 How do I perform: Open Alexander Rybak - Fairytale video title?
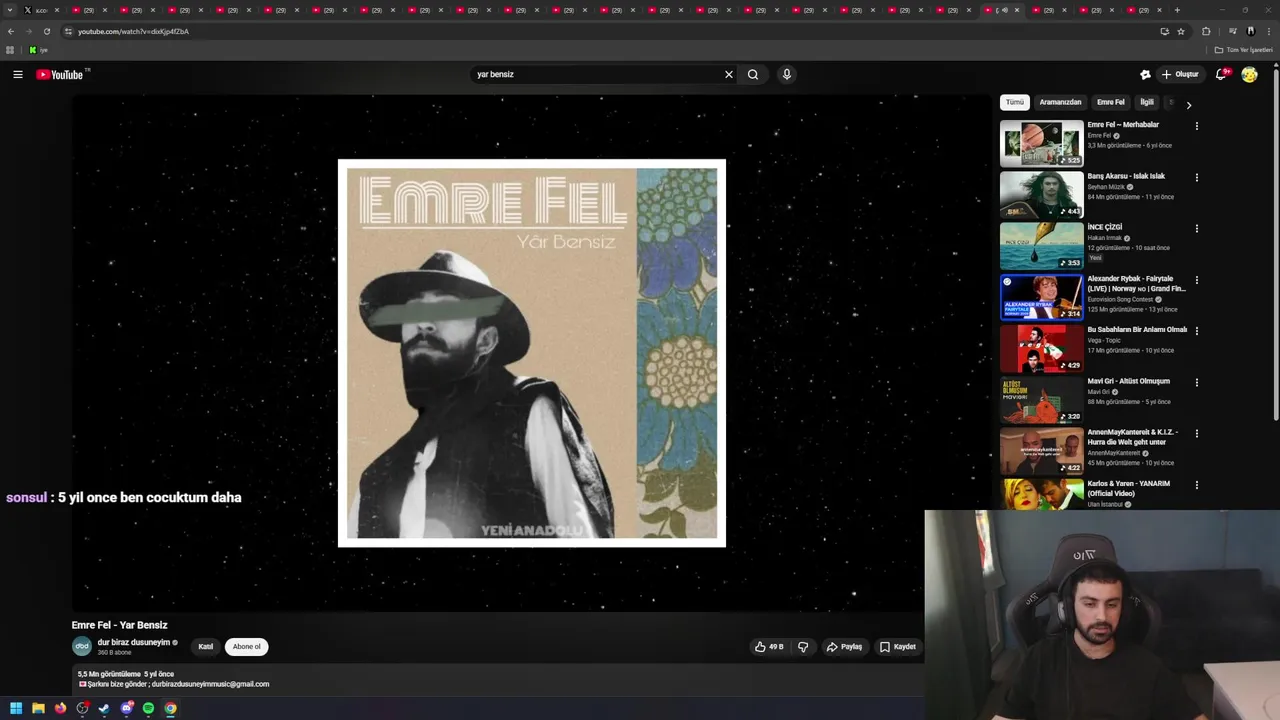click(1136, 284)
